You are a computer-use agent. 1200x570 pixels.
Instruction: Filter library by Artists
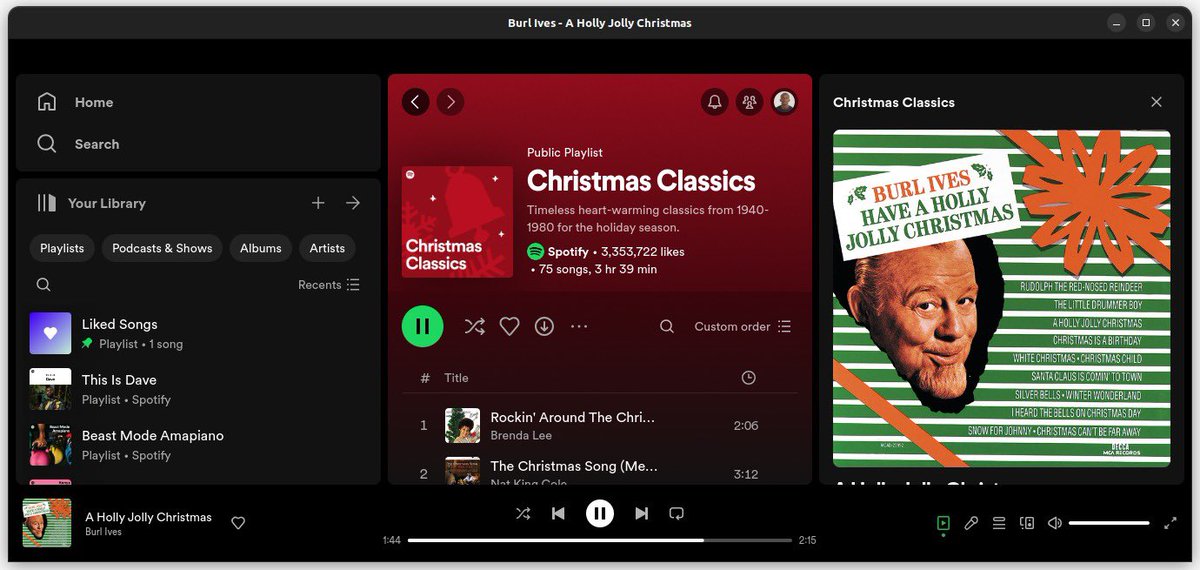pyautogui.click(x=327, y=248)
